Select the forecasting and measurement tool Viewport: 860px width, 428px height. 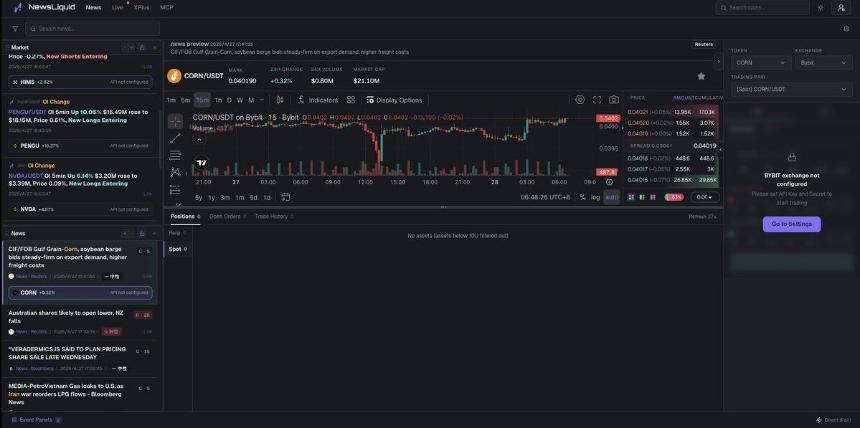pyautogui.click(x=175, y=190)
